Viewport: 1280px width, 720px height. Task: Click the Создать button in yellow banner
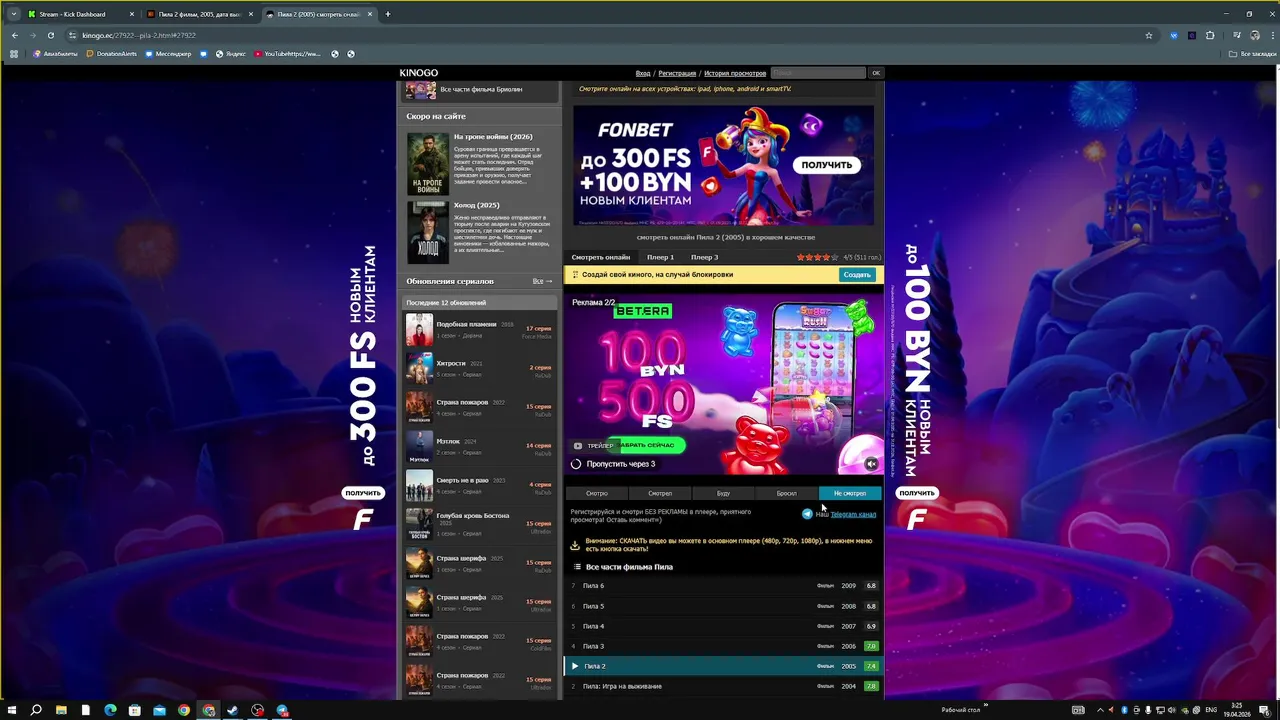(857, 274)
